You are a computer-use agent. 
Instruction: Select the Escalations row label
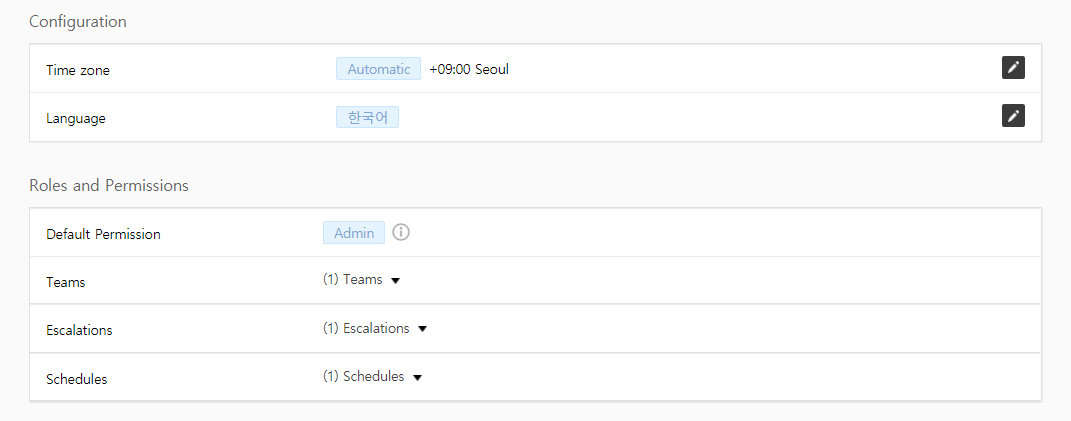point(79,330)
